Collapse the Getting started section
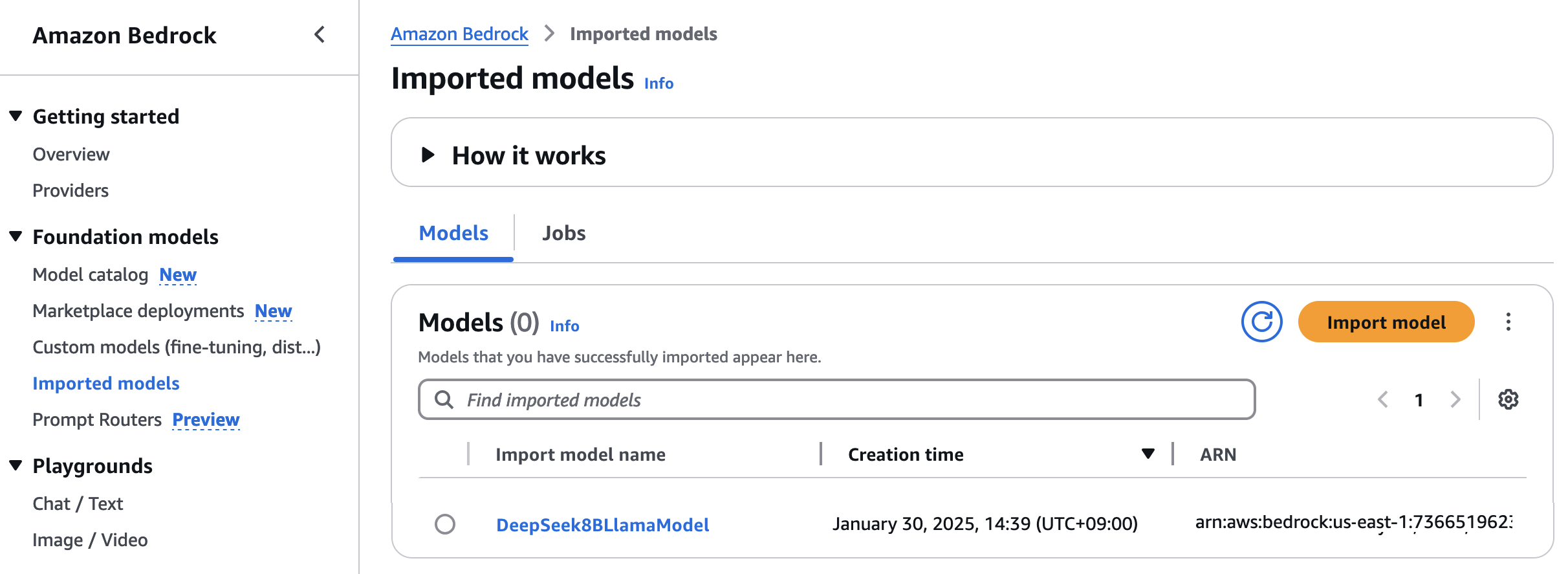 pyautogui.click(x=16, y=116)
